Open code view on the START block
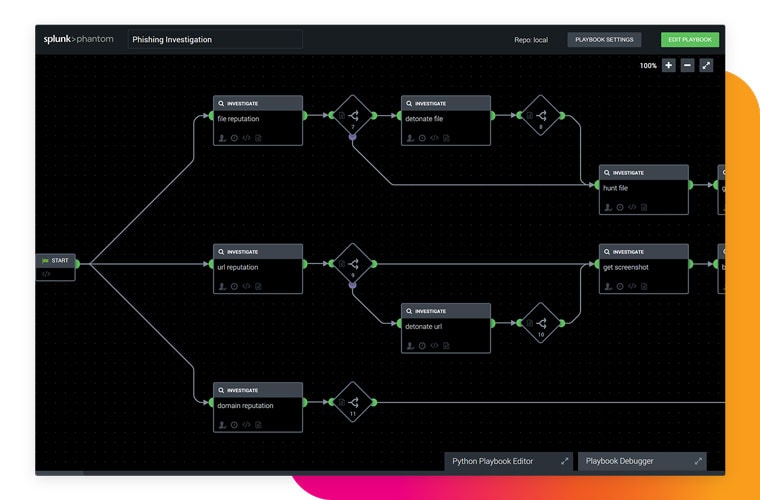Viewport: 760px width, 500px height. coord(46,274)
